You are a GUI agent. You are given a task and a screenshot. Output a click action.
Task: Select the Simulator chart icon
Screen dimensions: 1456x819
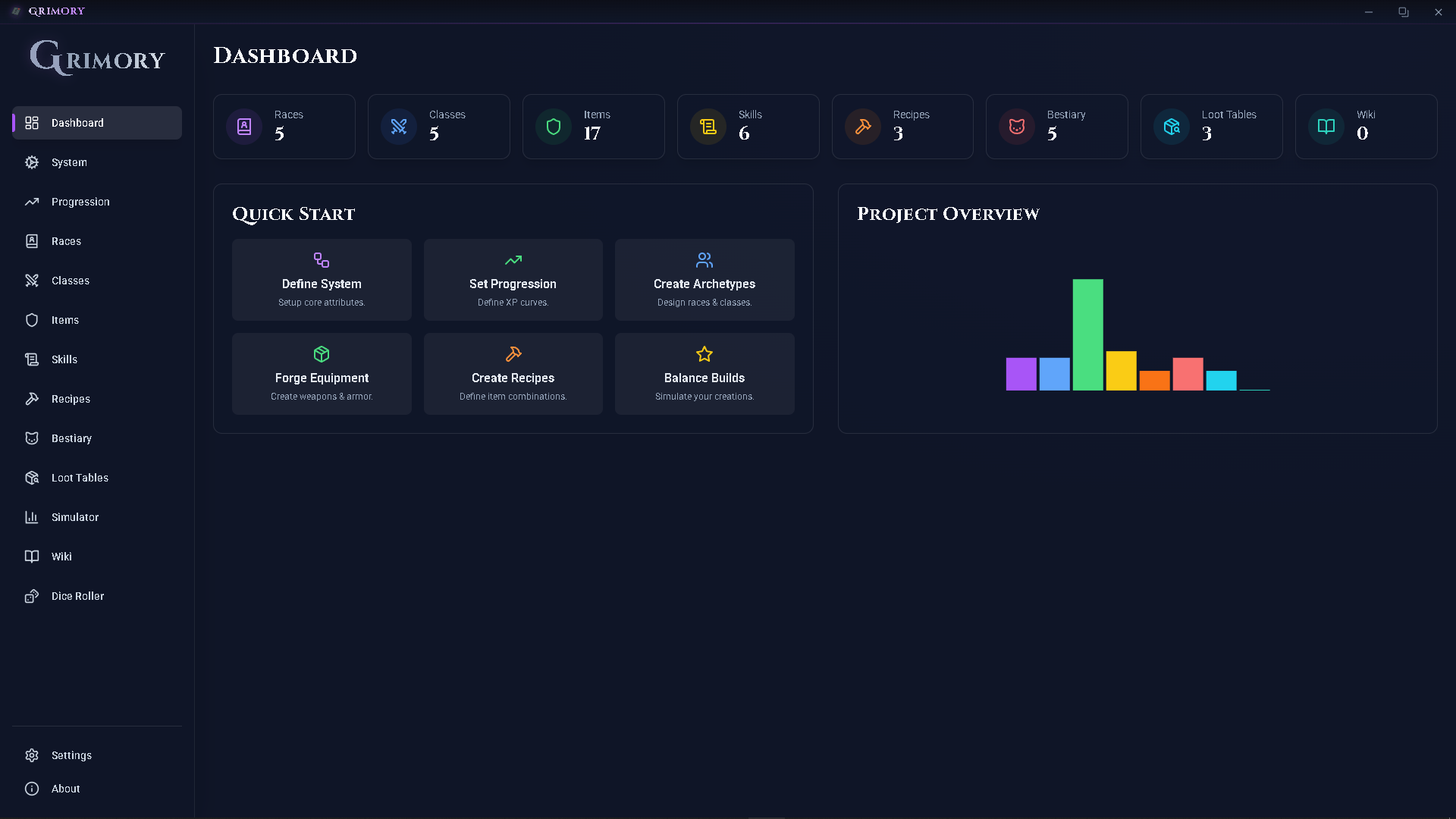pyautogui.click(x=32, y=517)
